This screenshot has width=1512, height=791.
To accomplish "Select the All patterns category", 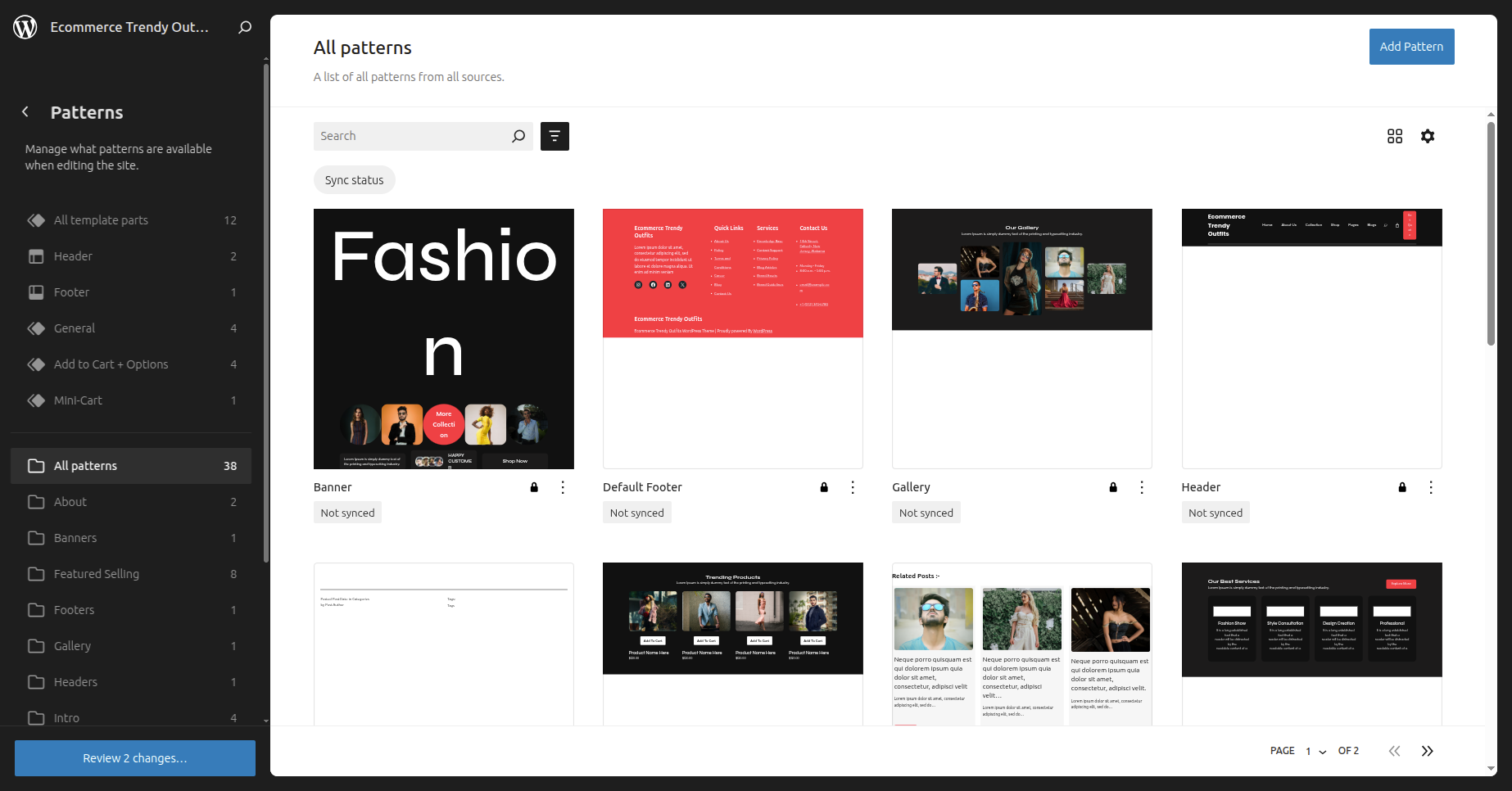I will (131, 466).
